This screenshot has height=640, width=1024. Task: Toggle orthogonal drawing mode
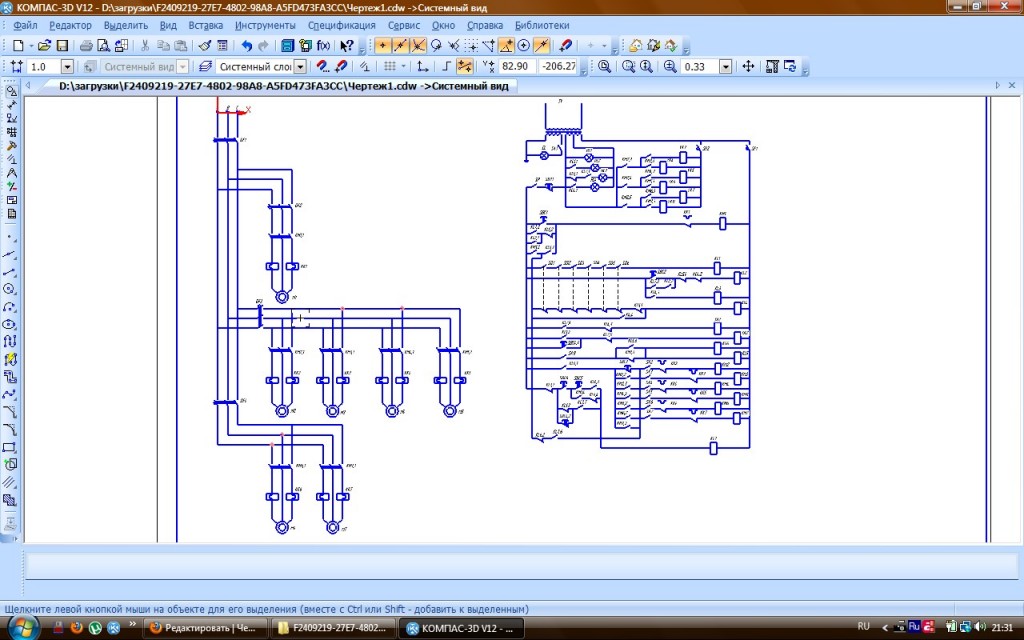(447, 66)
